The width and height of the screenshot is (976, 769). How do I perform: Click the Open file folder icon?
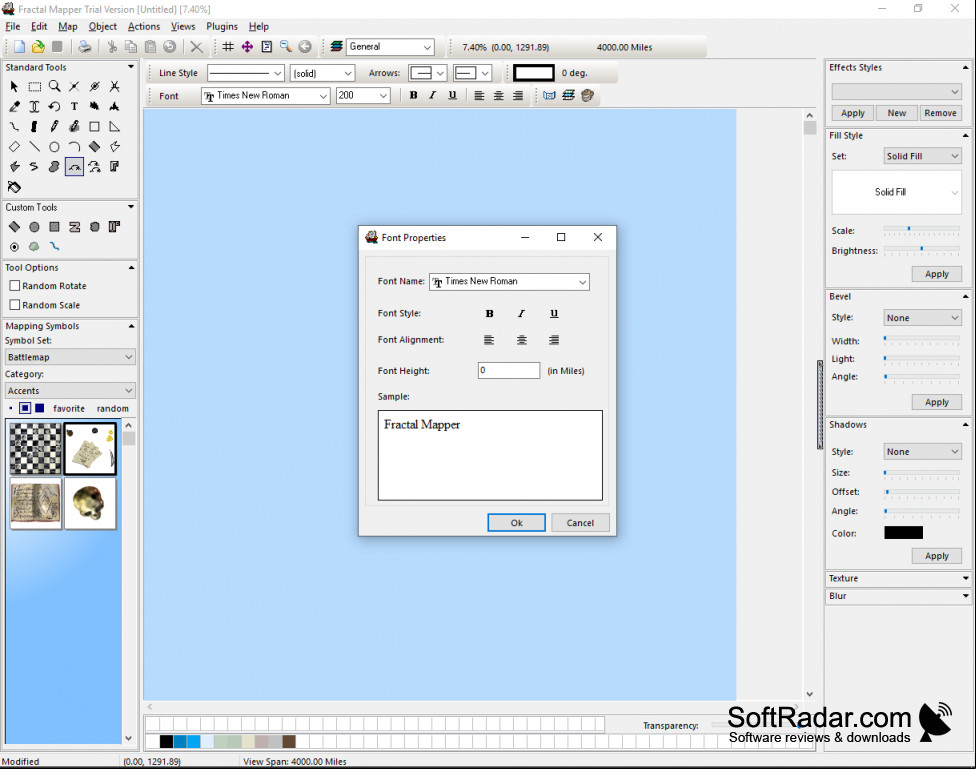[x=38, y=47]
